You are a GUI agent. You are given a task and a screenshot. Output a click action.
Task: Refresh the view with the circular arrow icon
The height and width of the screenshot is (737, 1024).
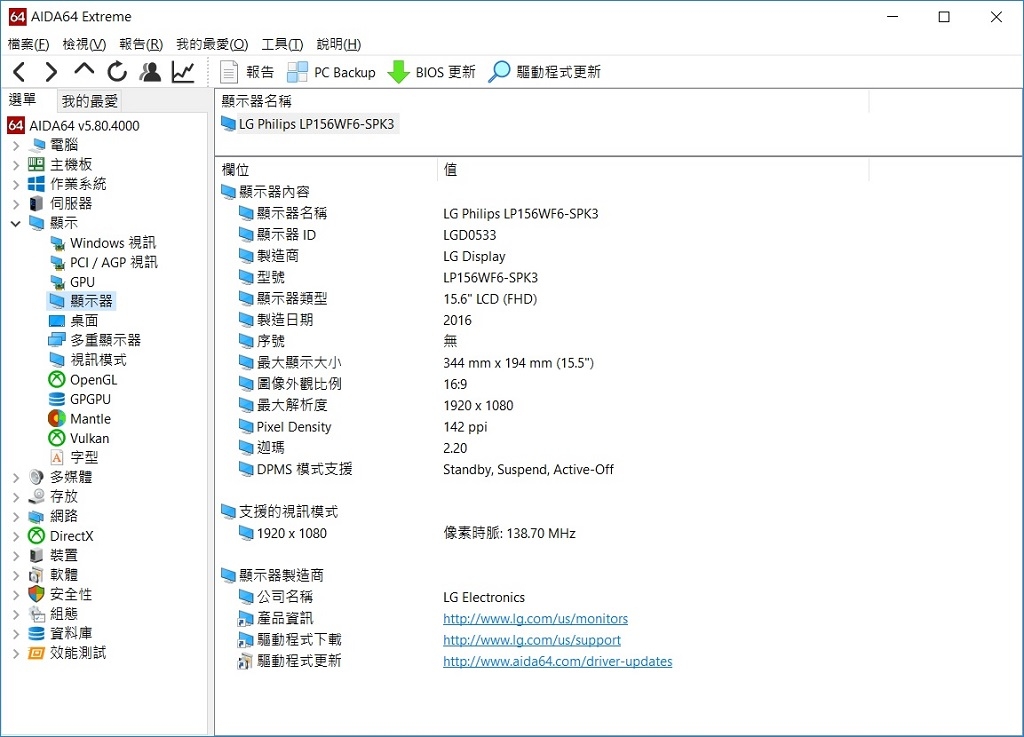[118, 72]
